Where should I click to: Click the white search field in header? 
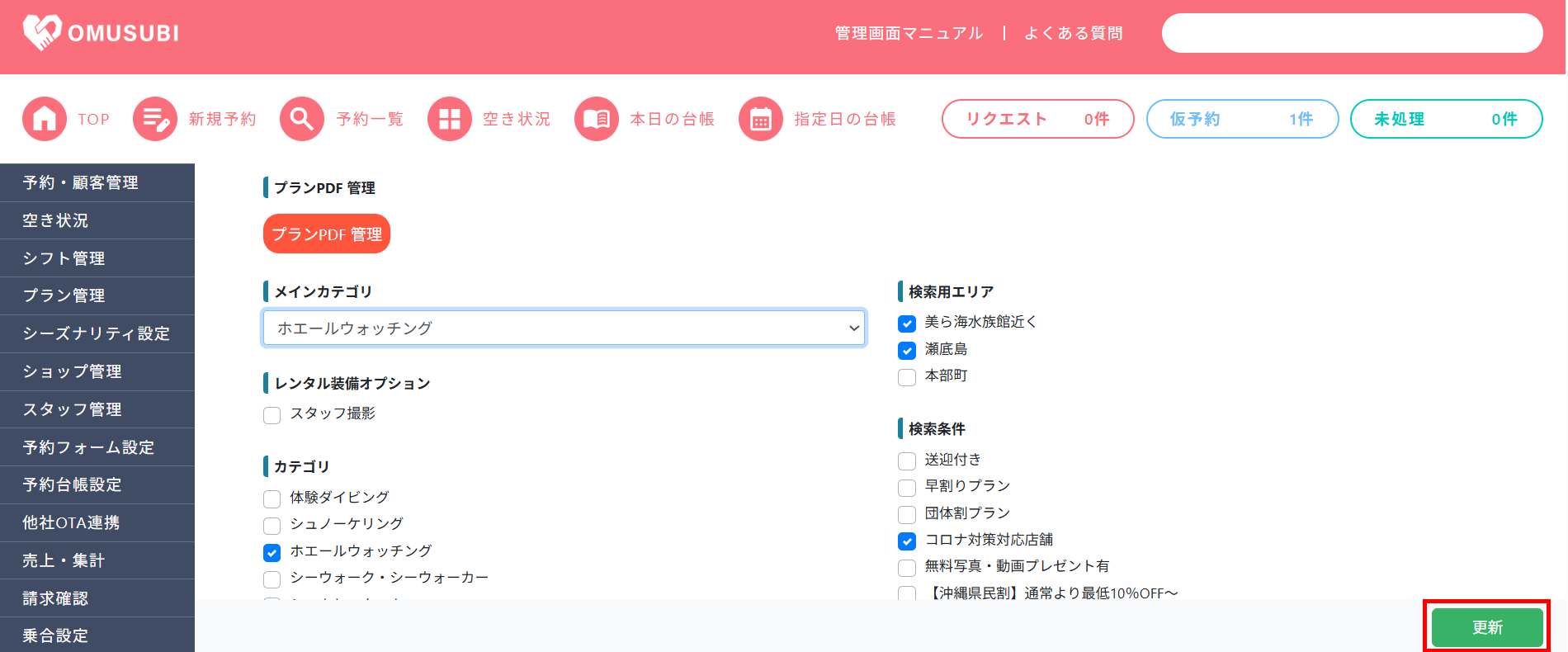pyautogui.click(x=1352, y=33)
